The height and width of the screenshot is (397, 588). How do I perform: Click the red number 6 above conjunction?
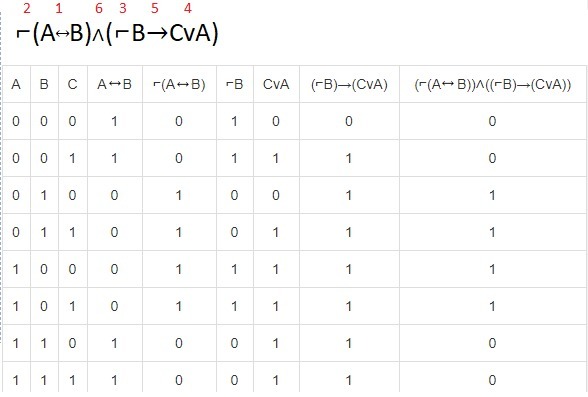tap(99, 8)
